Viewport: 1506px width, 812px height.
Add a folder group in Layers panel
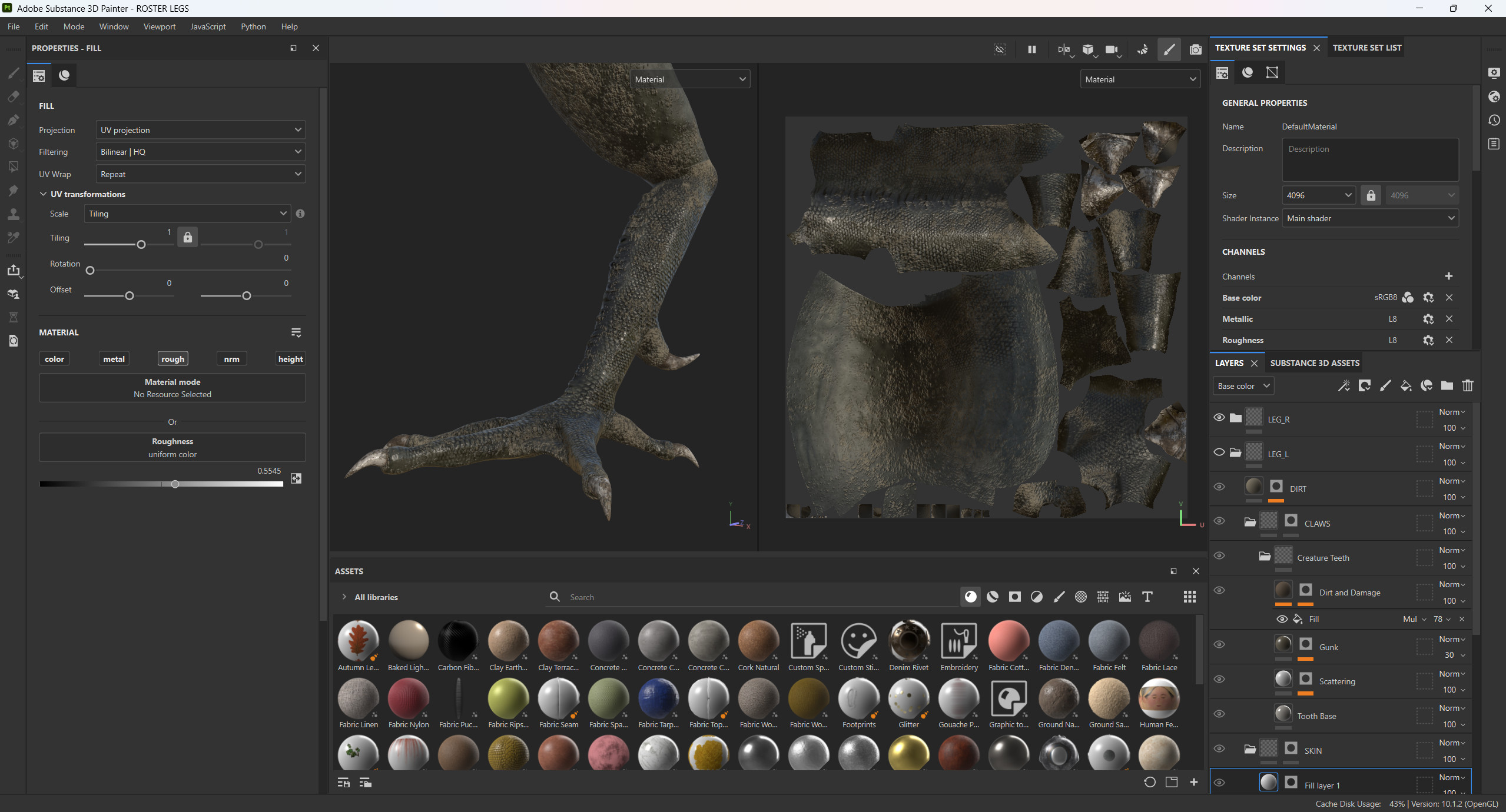tap(1447, 385)
